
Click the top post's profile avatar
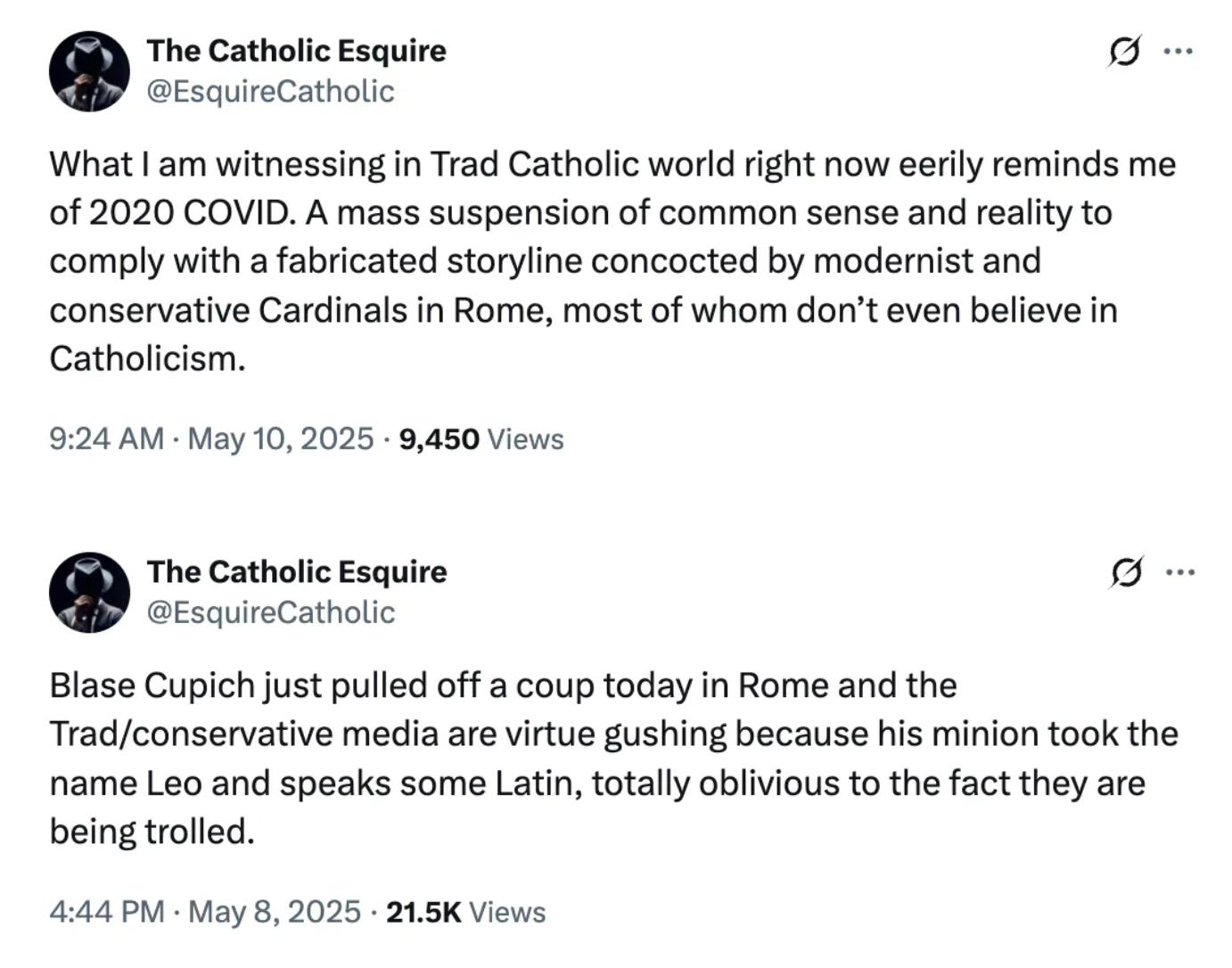(89, 71)
